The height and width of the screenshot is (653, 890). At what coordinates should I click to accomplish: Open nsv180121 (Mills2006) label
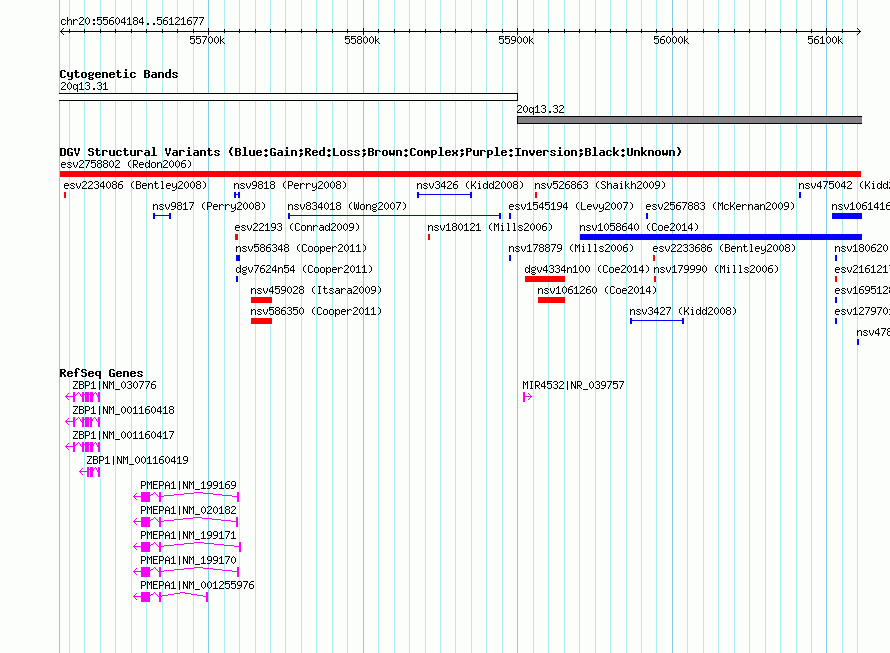point(490,227)
